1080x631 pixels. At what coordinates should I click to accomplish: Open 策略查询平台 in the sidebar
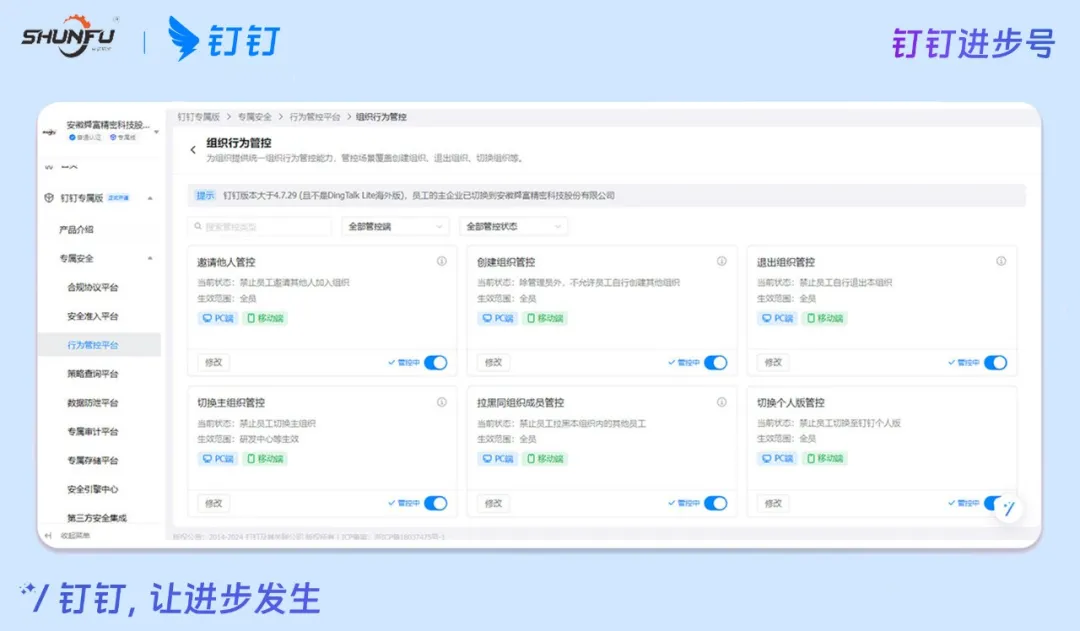pyautogui.click(x=92, y=374)
